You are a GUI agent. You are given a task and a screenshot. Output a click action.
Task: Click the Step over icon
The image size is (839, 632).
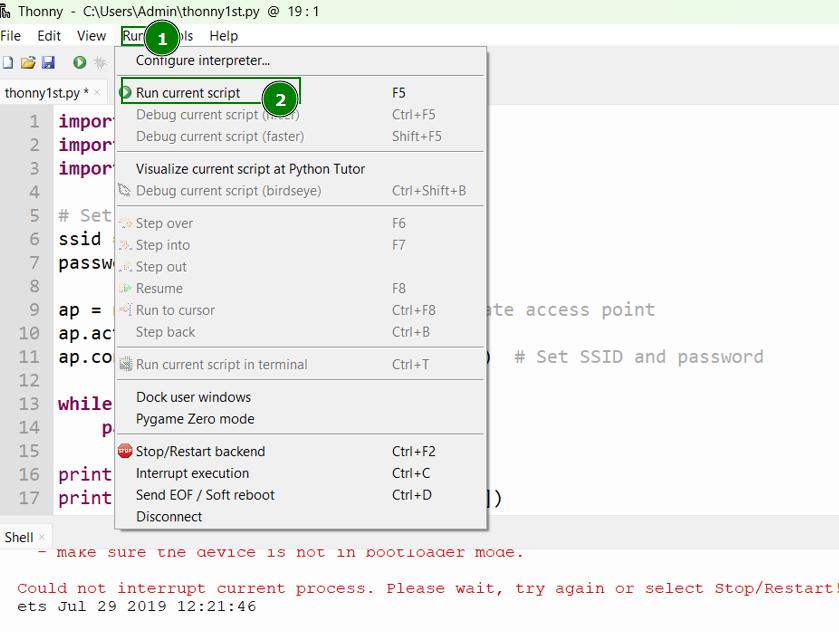[x=125, y=223]
